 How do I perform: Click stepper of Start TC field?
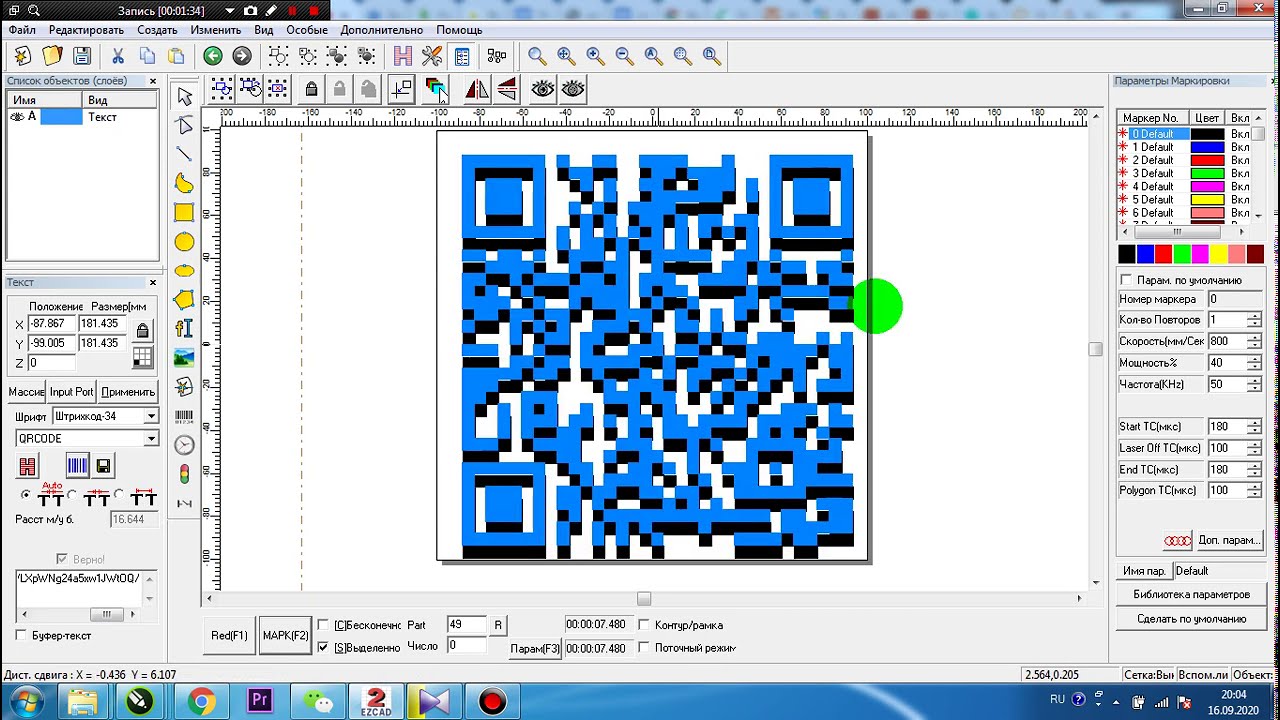coord(1254,426)
